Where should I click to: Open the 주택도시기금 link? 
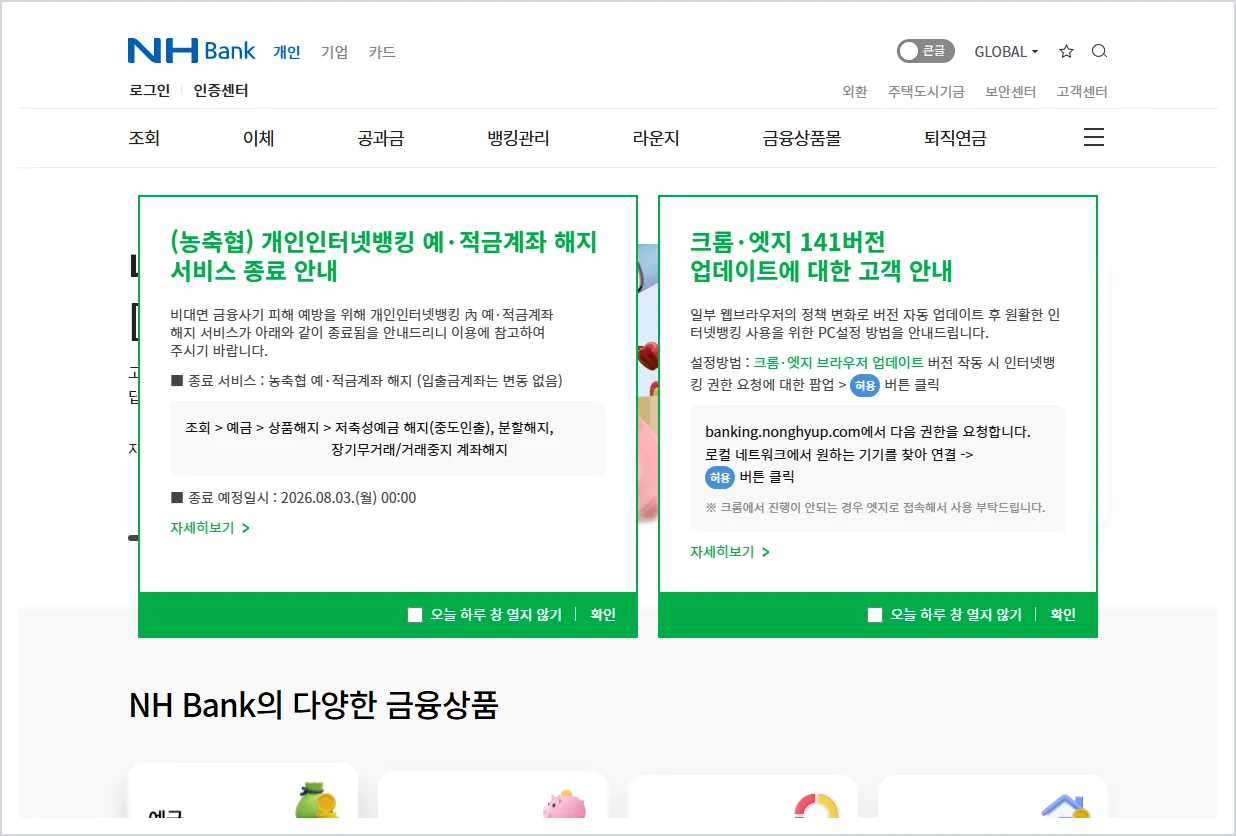coord(926,92)
